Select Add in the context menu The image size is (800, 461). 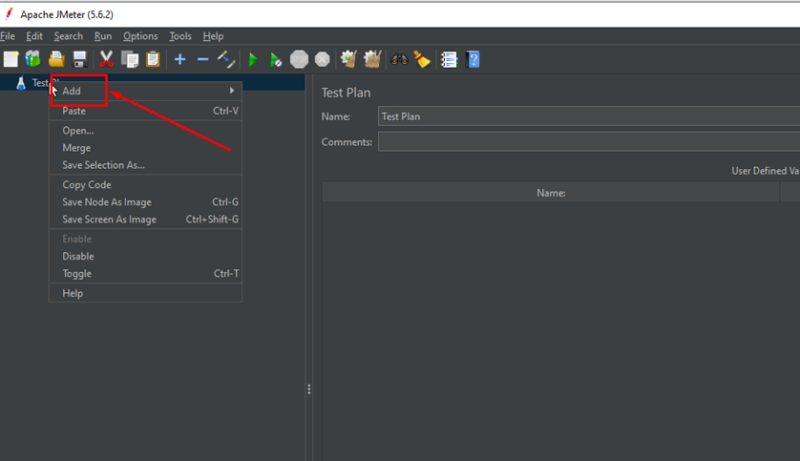coord(145,91)
